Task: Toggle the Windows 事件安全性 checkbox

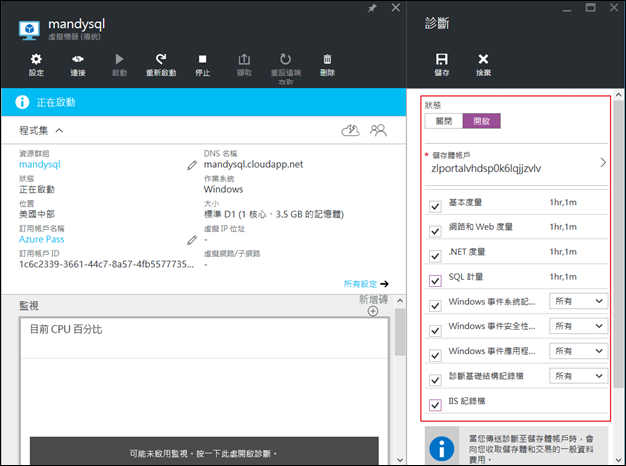Action: pyautogui.click(x=435, y=330)
